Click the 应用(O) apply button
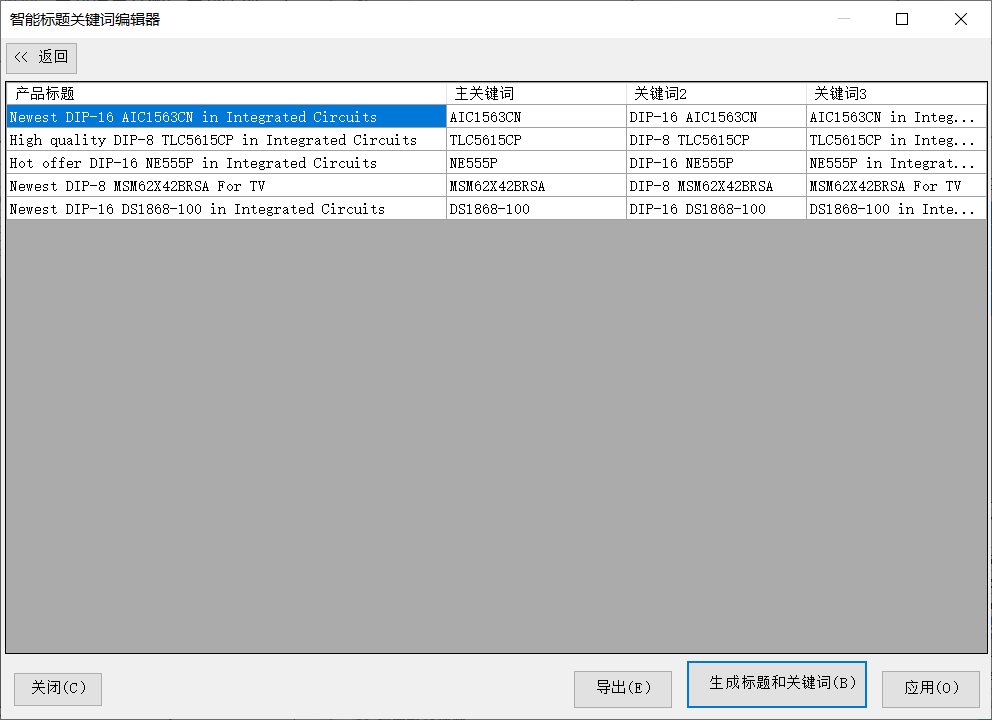The width and height of the screenshot is (992, 720). 931,689
